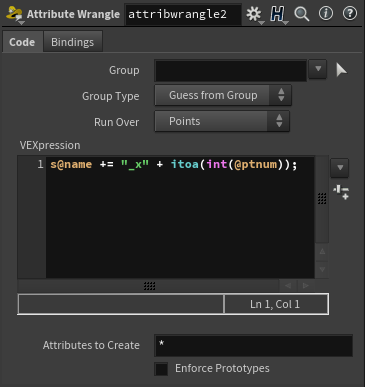Open the Group Type dropdown
This screenshot has width=365, height=387.
tap(223, 95)
